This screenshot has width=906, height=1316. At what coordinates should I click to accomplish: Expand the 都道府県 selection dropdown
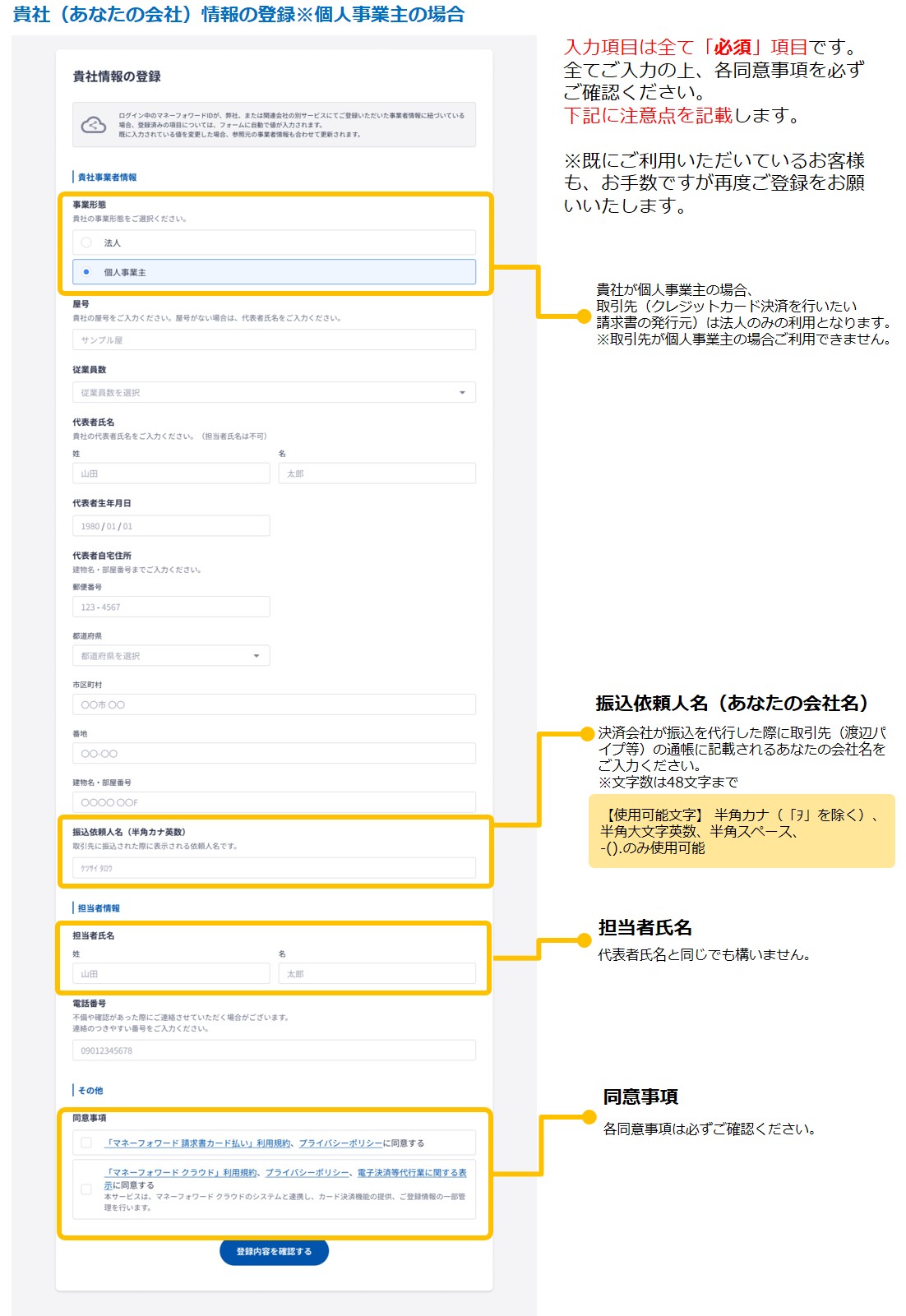170,656
